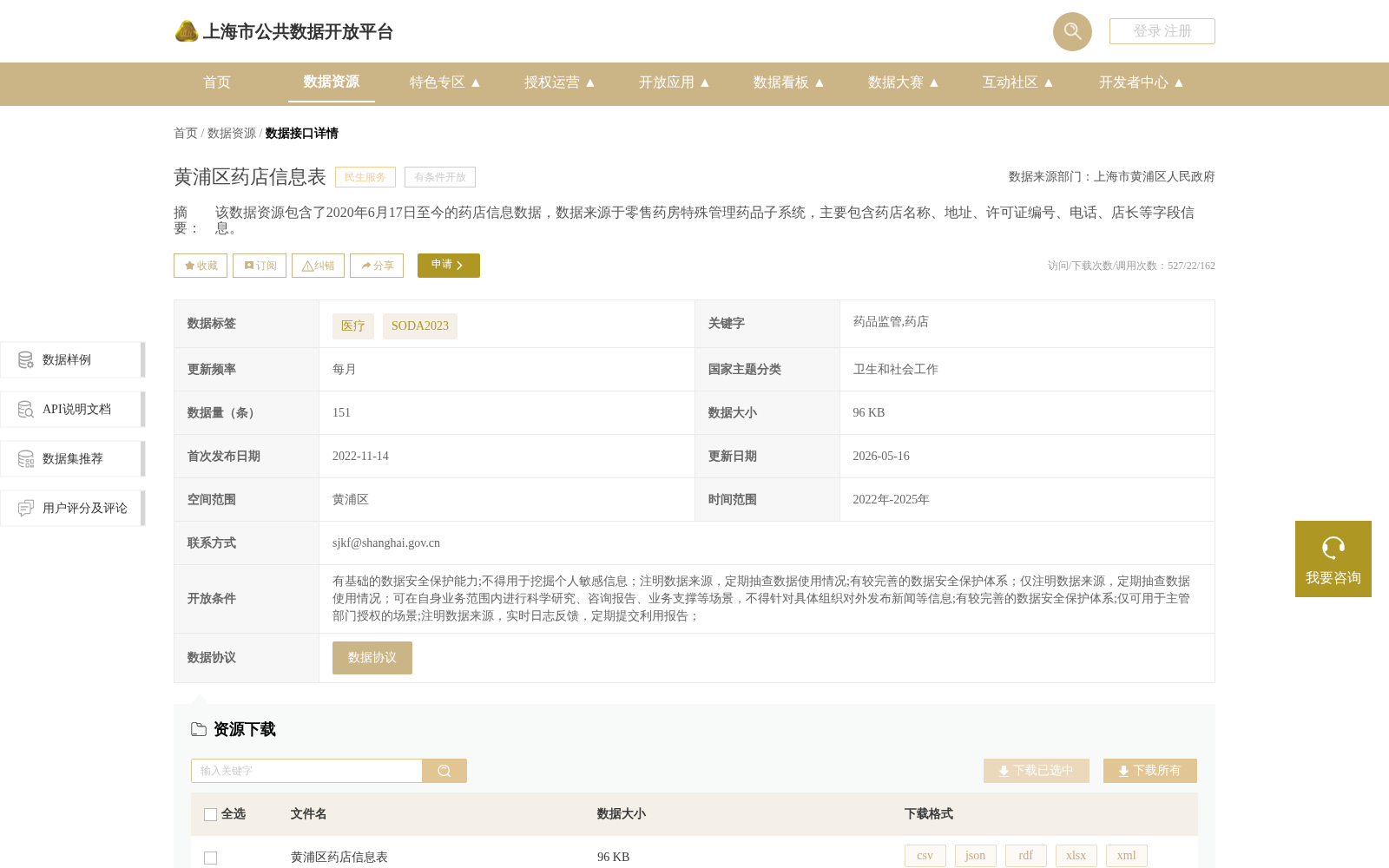Select 数据资源 nav tab
The width and height of the screenshot is (1389, 868).
(332, 82)
